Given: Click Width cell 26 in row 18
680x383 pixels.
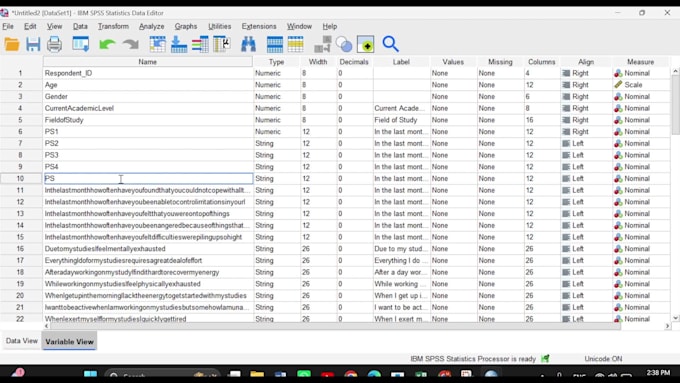Looking at the screenshot, I should (318, 272).
